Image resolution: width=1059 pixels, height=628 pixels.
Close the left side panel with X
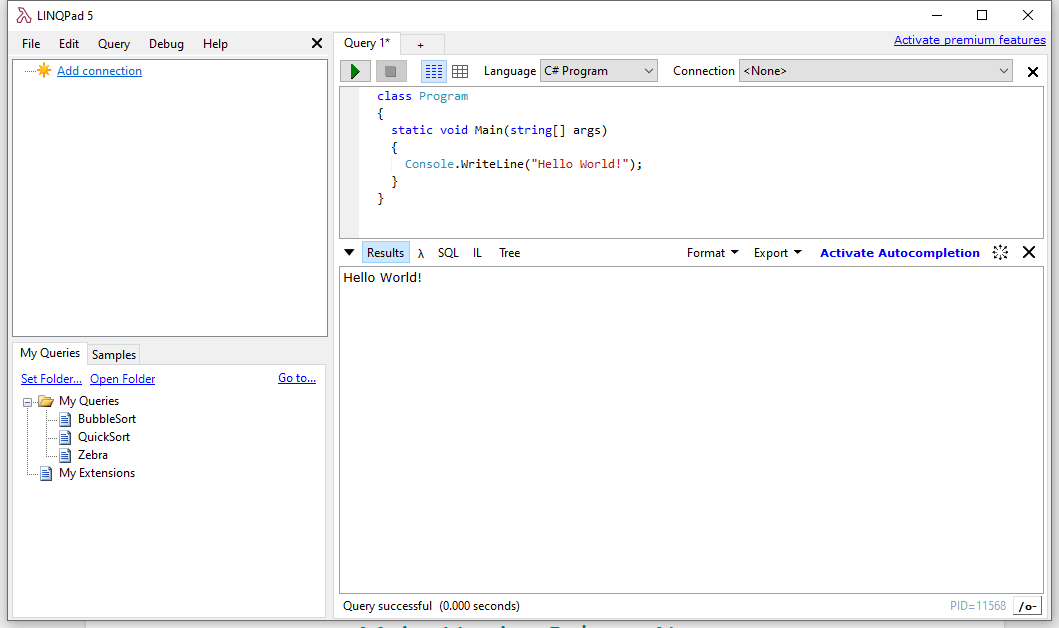coord(317,43)
